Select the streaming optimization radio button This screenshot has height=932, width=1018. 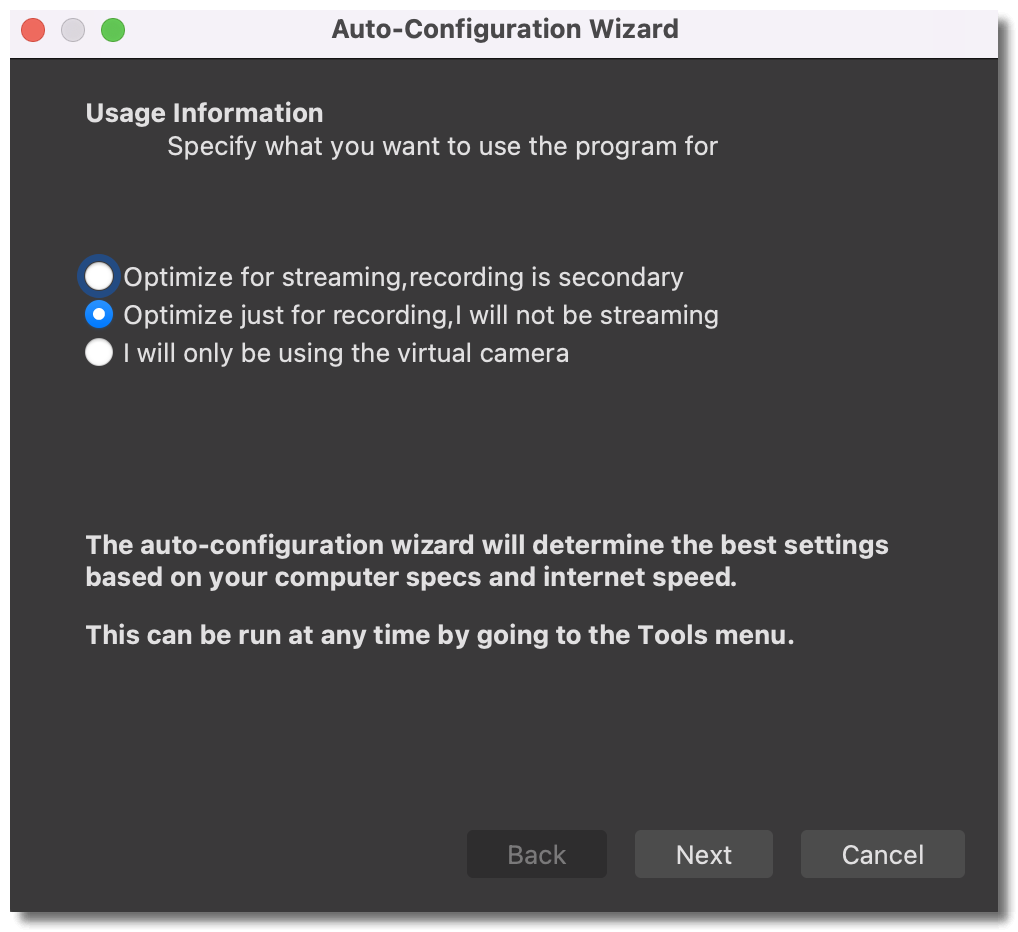pyautogui.click(x=99, y=277)
